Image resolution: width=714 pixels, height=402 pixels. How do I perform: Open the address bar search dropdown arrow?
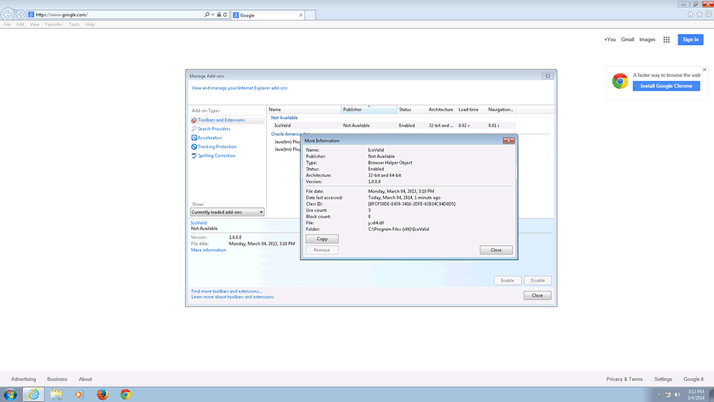point(213,15)
